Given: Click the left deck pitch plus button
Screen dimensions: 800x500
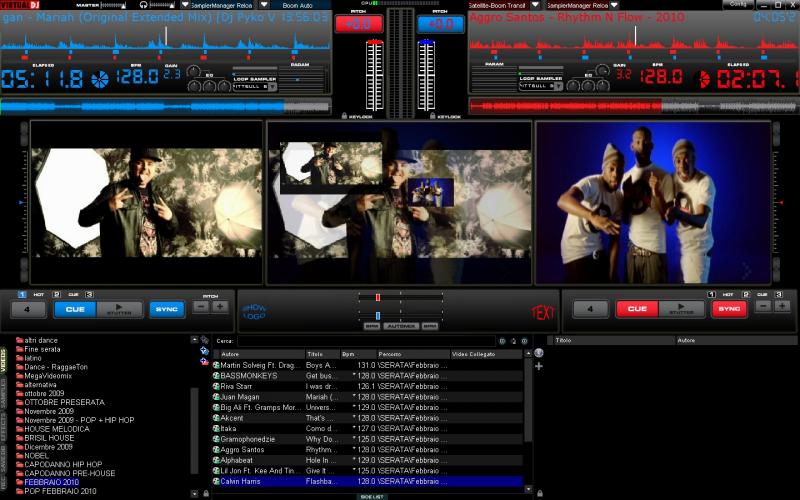Looking at the screenshot, I should coord(220,307).
